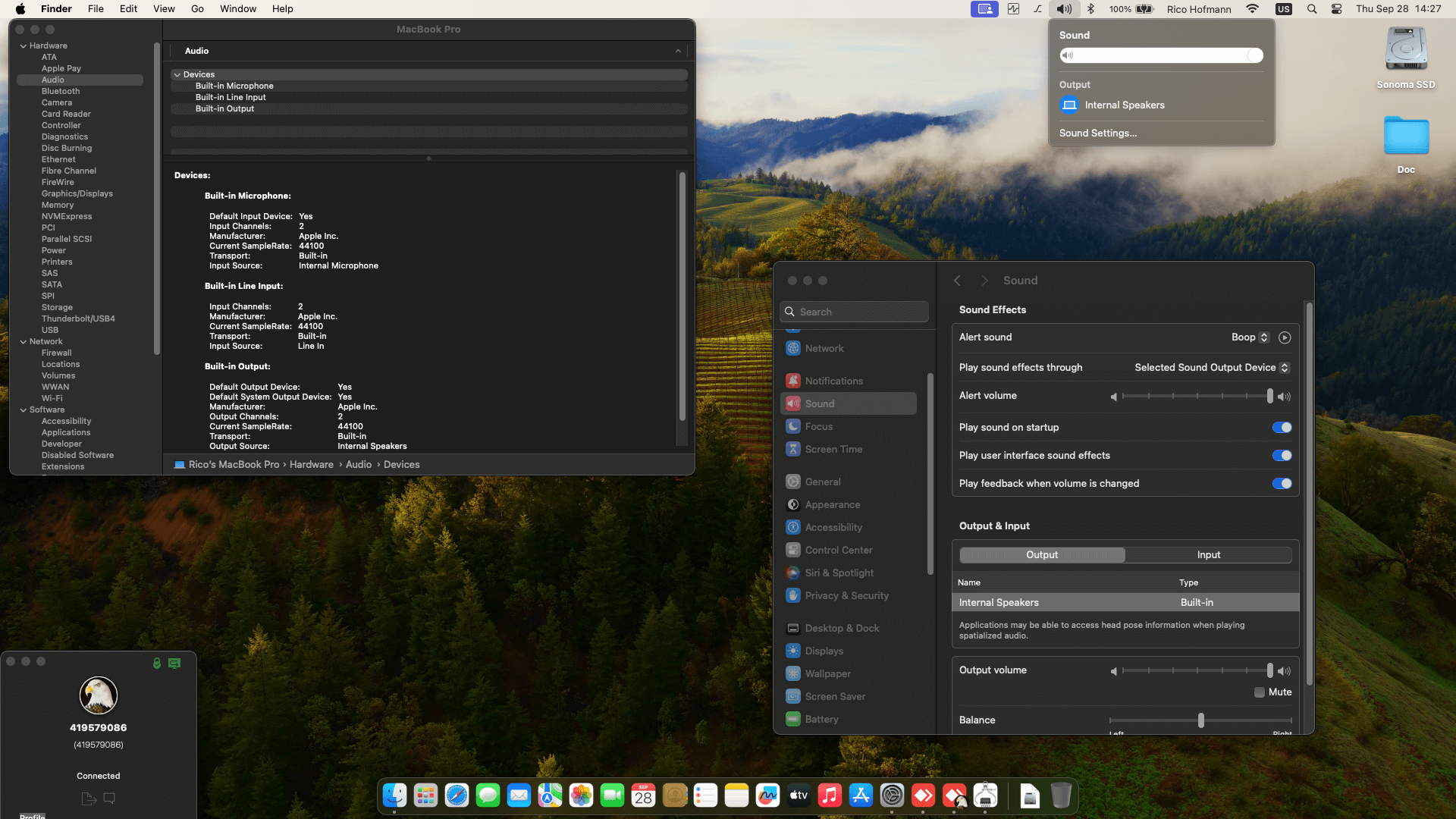Open the Go menu
Screen dimensions: 1456x819
(197, 9)
